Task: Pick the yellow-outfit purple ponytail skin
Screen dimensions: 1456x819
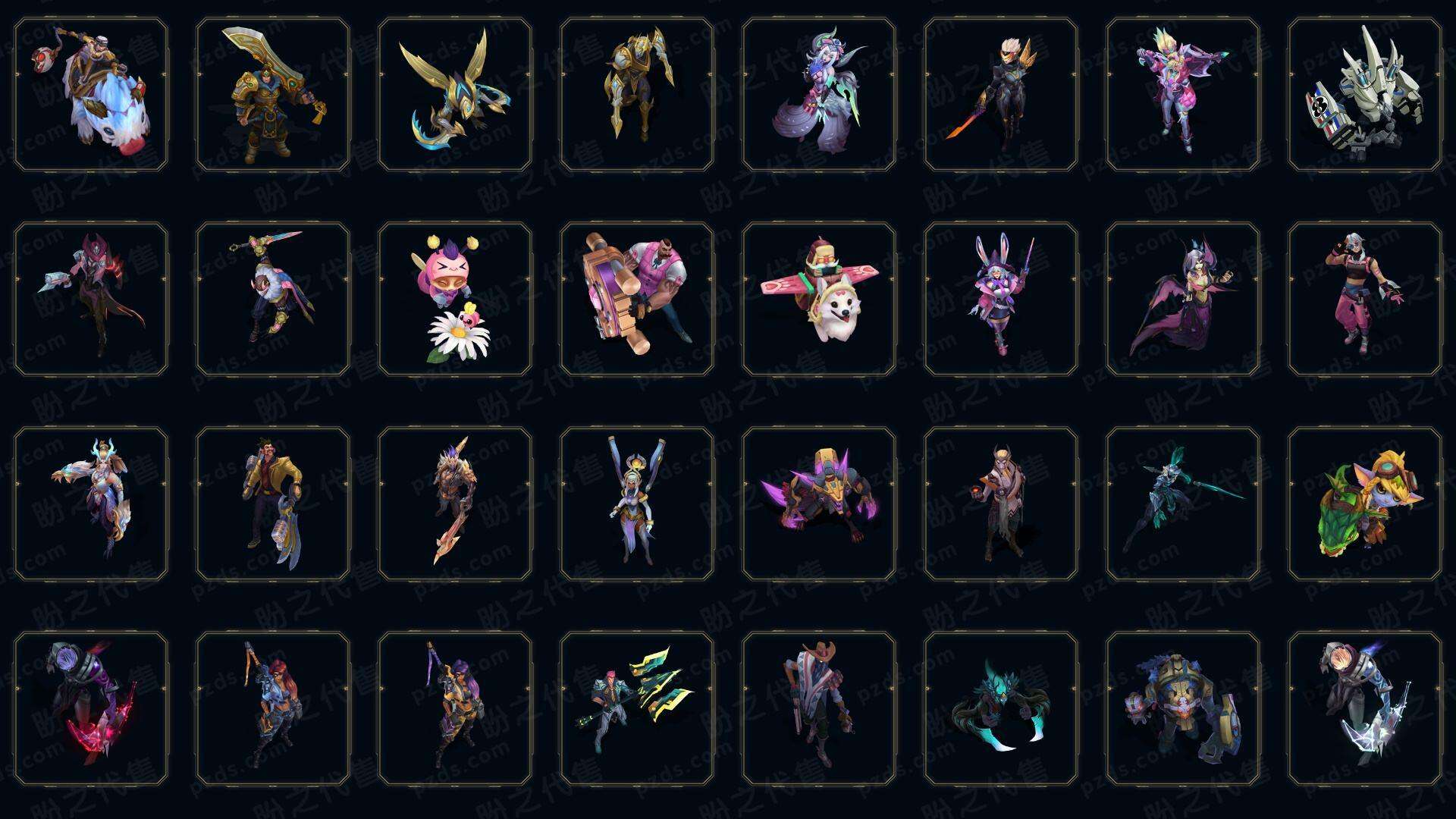Action: (x=455, y=708)
